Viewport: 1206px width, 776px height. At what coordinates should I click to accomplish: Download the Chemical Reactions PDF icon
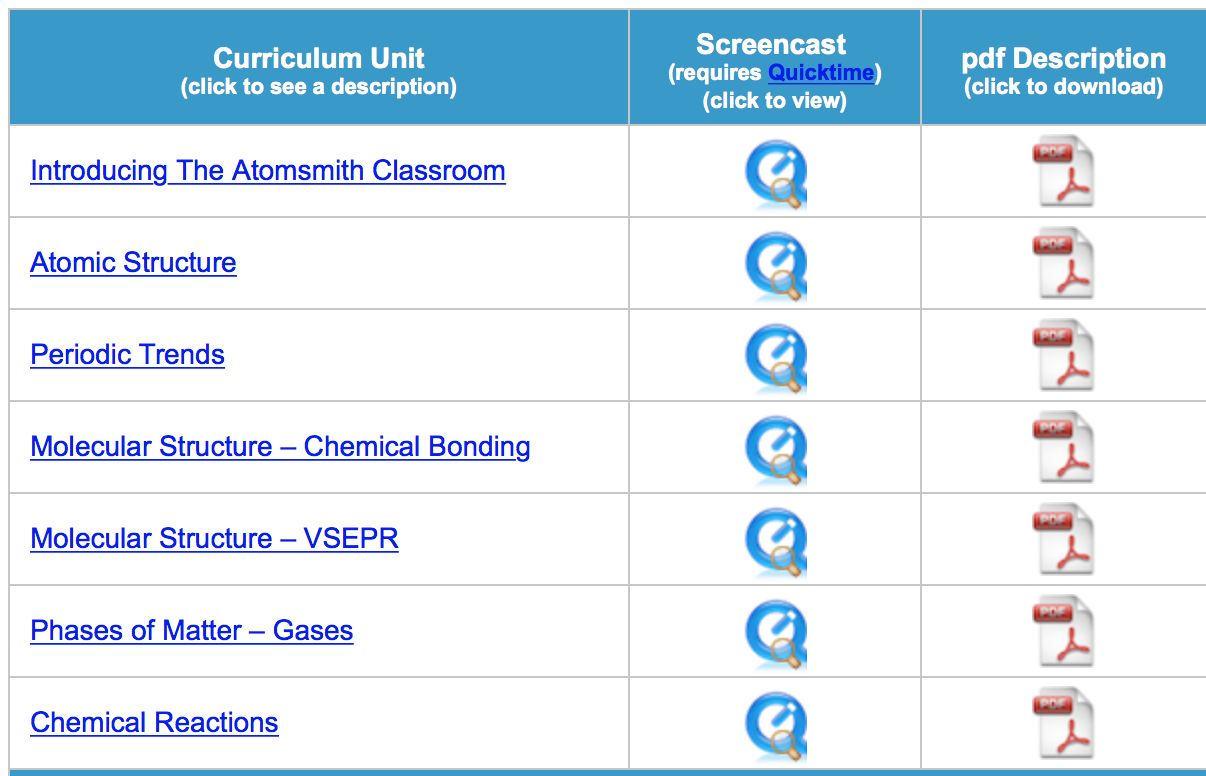(1063, 726)
